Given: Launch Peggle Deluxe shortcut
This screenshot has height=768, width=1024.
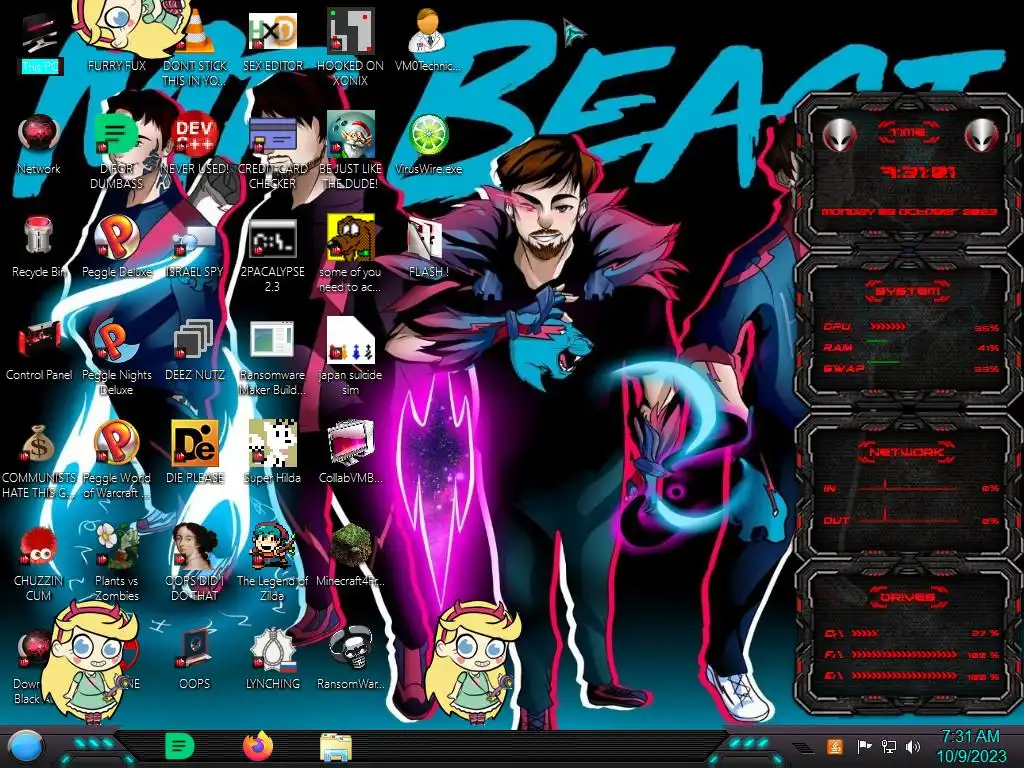Looking at the screenshot, I should pyautogui.click(x=116, y=247).
